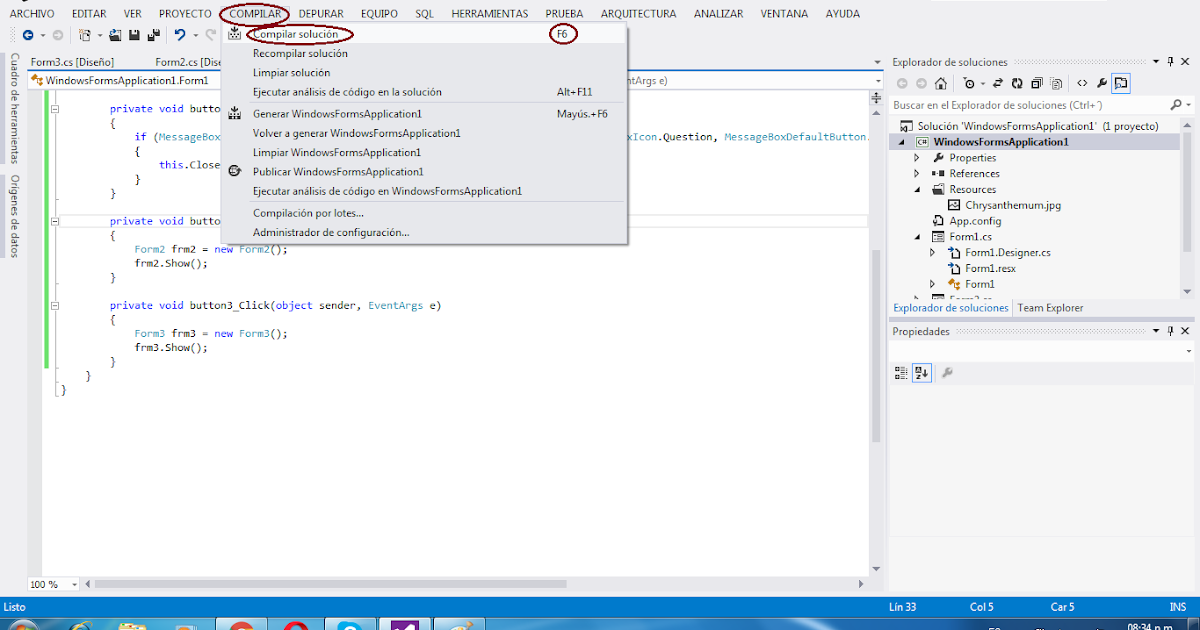This screenshot has width=1200, height=630.
Task: Click the View Code icon in Solution Explorer
Action: click(1081, 84)
